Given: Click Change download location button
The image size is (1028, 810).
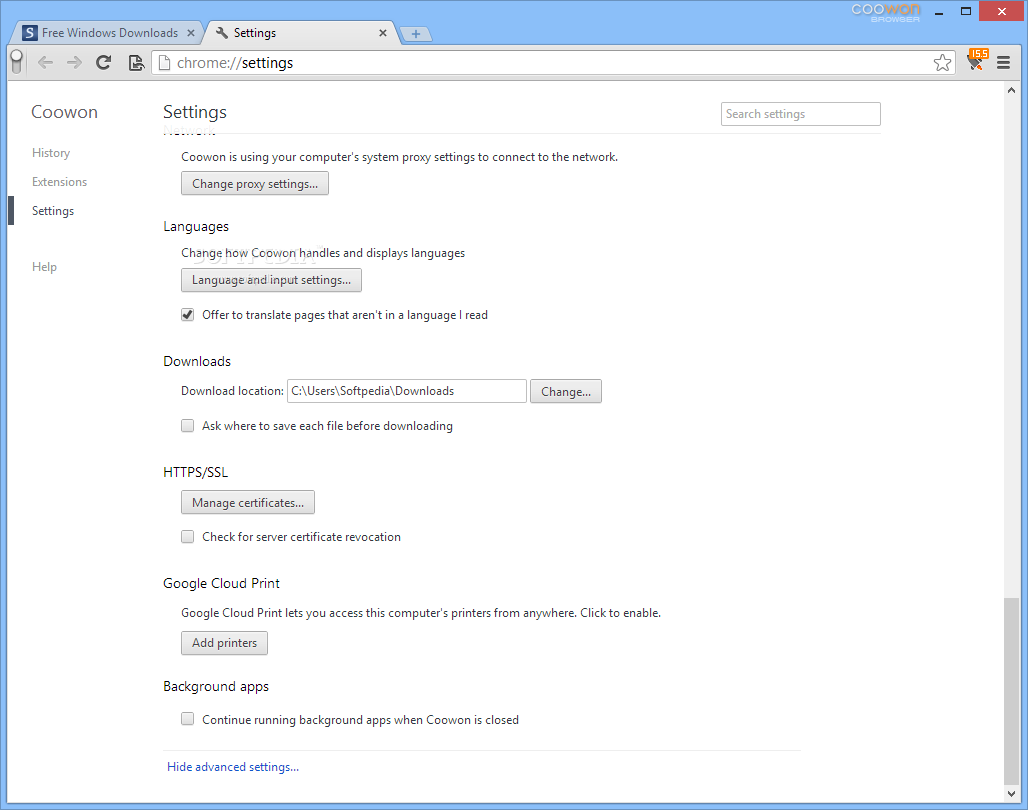Looking at the screenshot, I should pyautogui.click(x=565, y=392).
